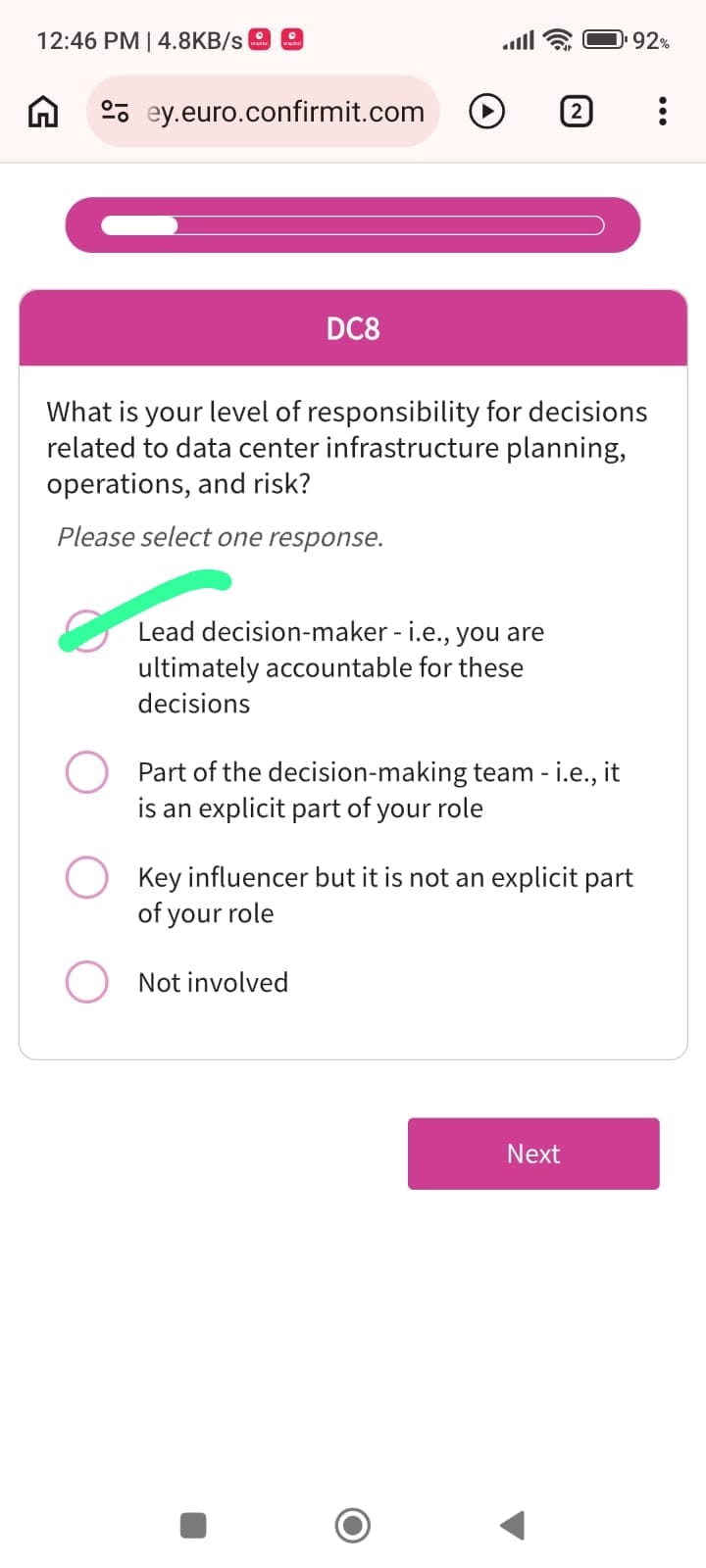Select Not involved radio option
Viewport: 706px width, 1568px height.
click(x=86, y=982)
